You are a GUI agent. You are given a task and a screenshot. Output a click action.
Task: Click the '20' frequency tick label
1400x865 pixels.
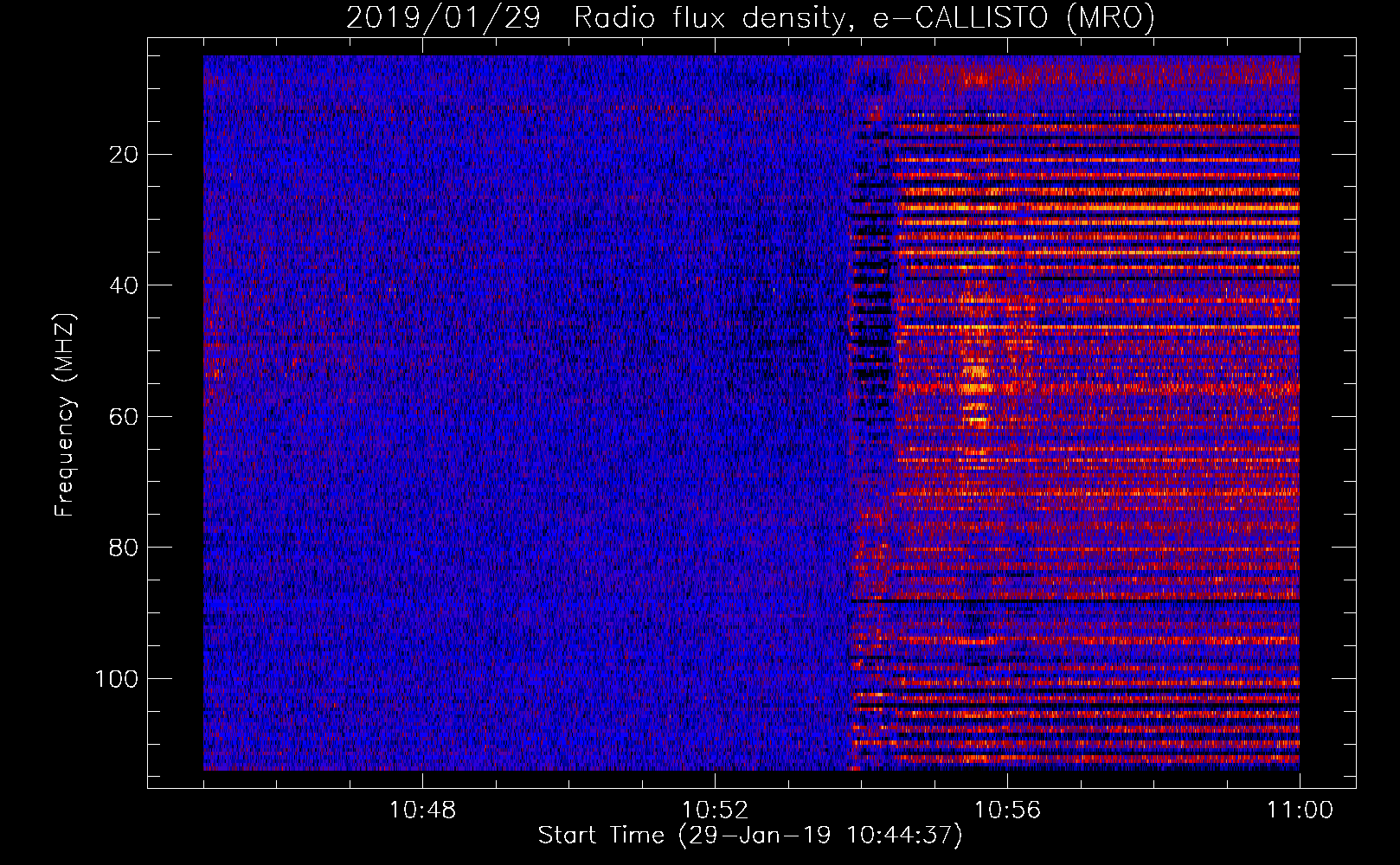124,155
